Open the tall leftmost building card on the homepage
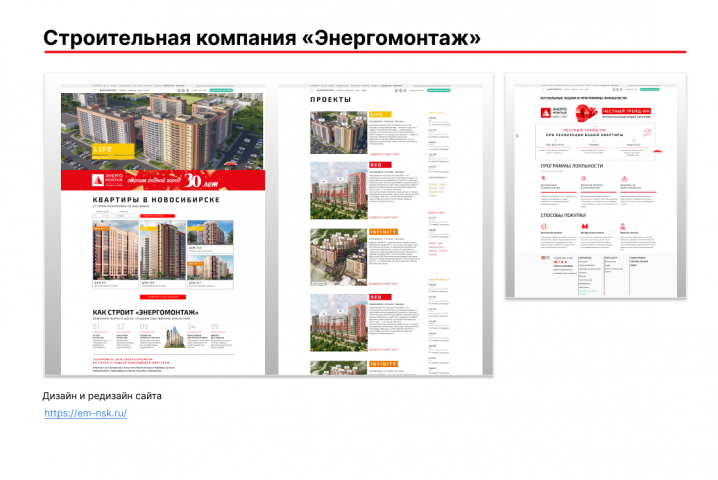This screenshot has width=718, height=480. point(115,255)
